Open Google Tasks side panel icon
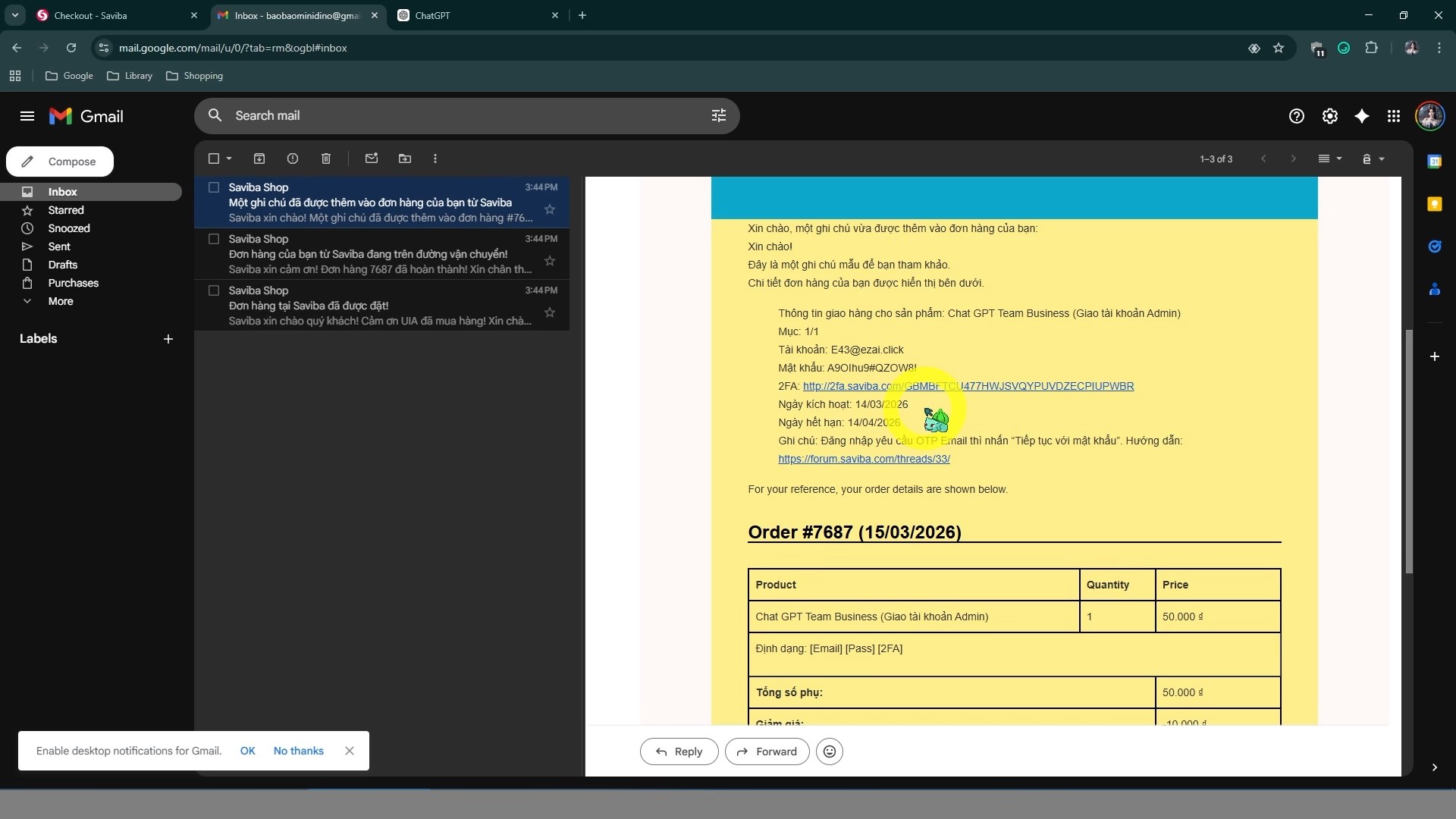Viewport: 1456px width, 819px height. [x=1434, y=246]
